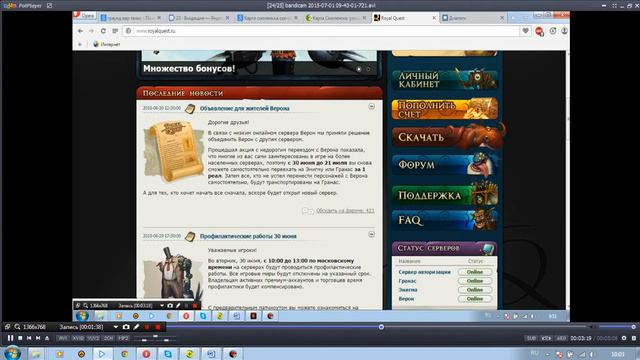Move the PotPlayer seek bar handle
This screenshot has height=360, width=640.
pyautogui.click(x=381, y=327)
